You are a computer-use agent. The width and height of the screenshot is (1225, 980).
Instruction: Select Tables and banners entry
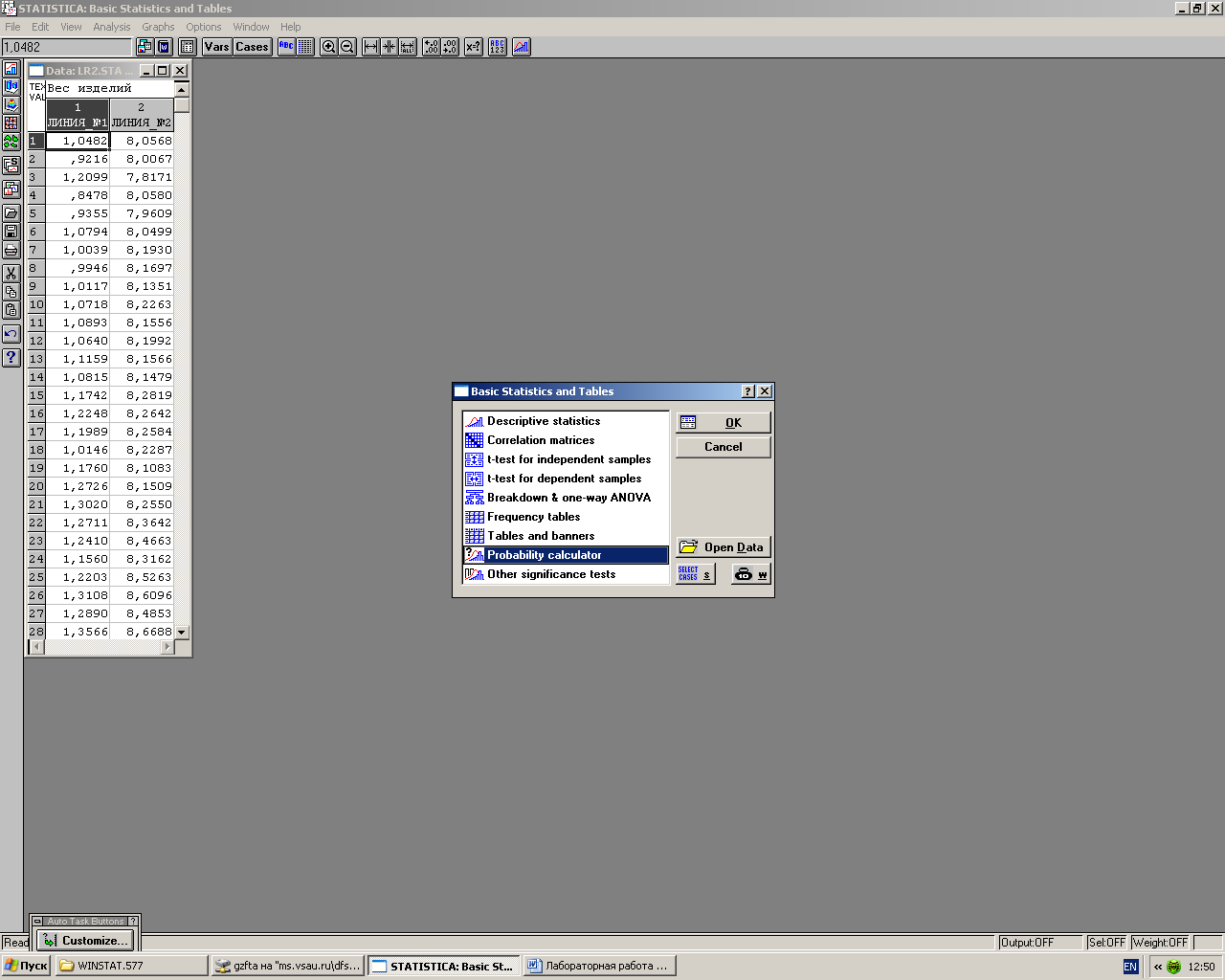pos(566,536)
